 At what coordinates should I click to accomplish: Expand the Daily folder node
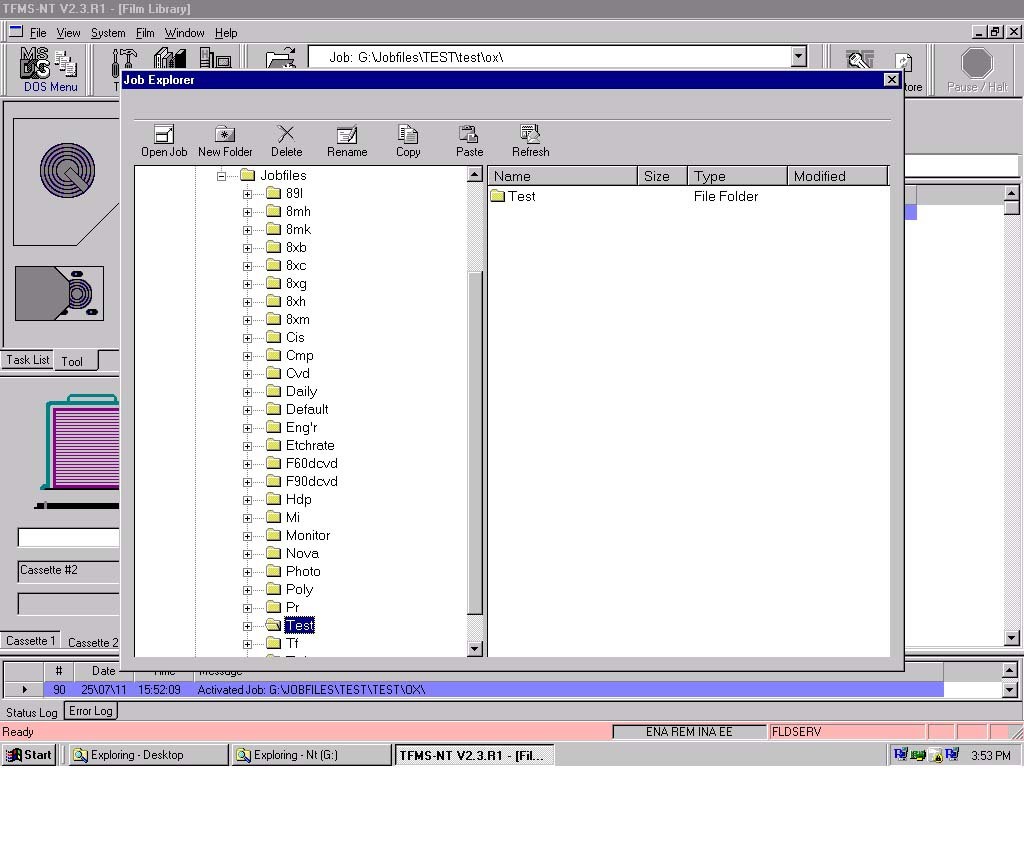point(247,392)
